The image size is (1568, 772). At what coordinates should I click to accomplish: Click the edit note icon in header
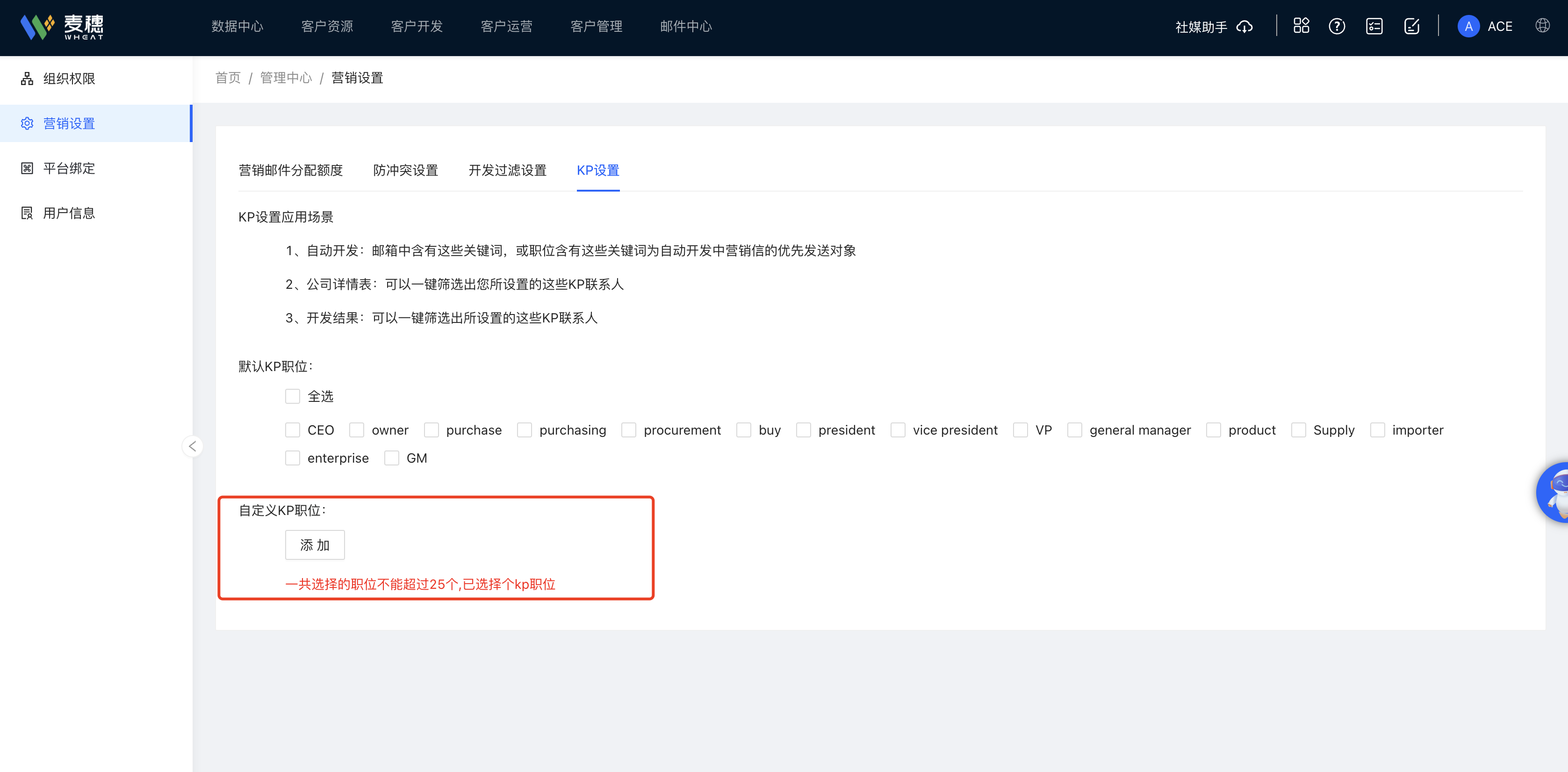coord(1411,27)
